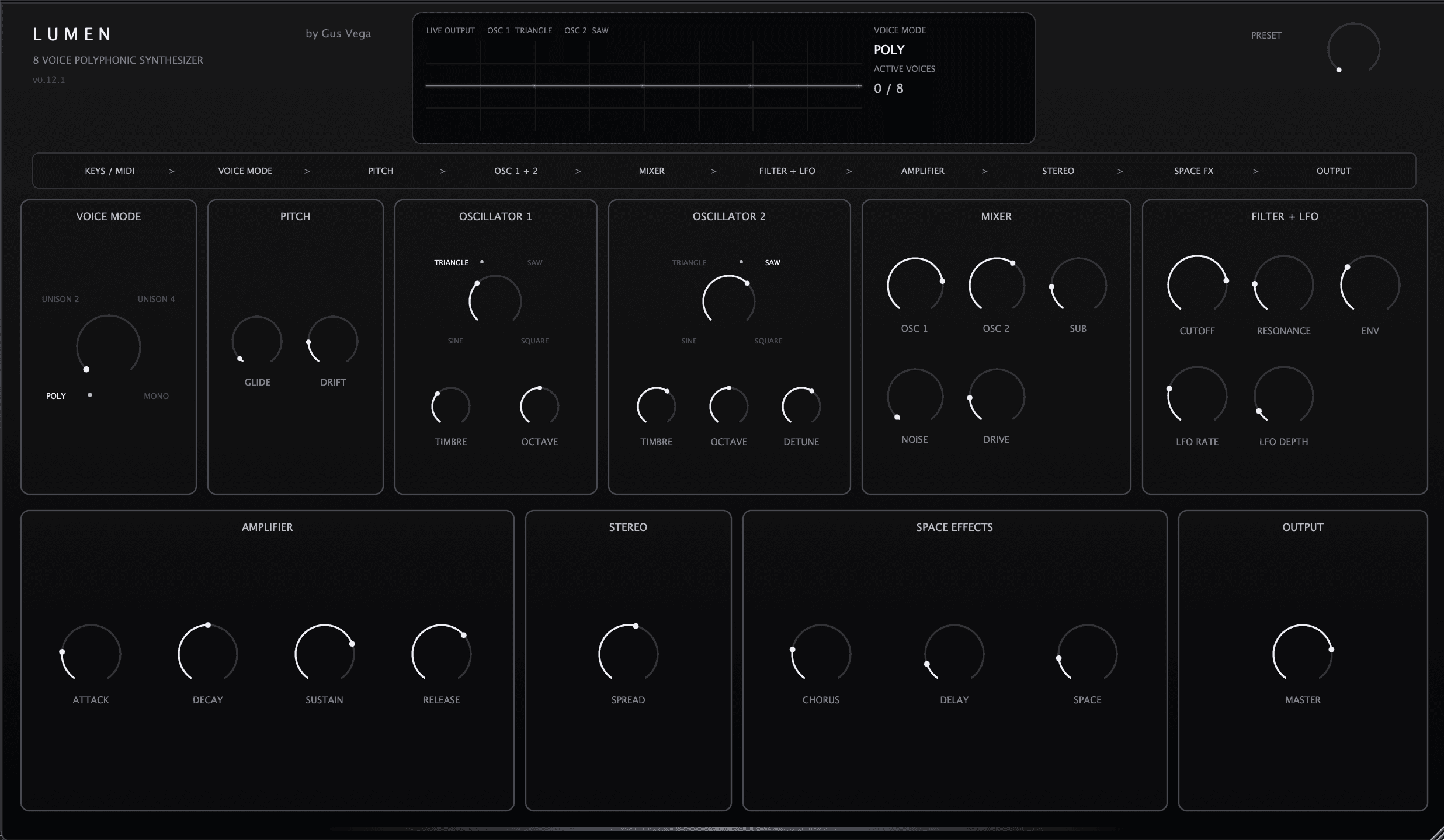This screenshot has width=1444, height=840.
Task: Select UNISON 4 voice mode
Action: pos(156,299)
